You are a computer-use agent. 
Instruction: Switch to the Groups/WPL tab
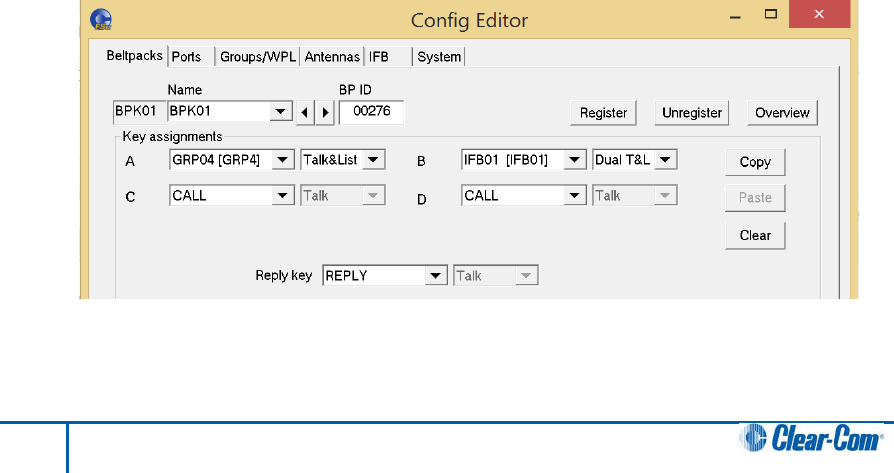tap(258, 56)
